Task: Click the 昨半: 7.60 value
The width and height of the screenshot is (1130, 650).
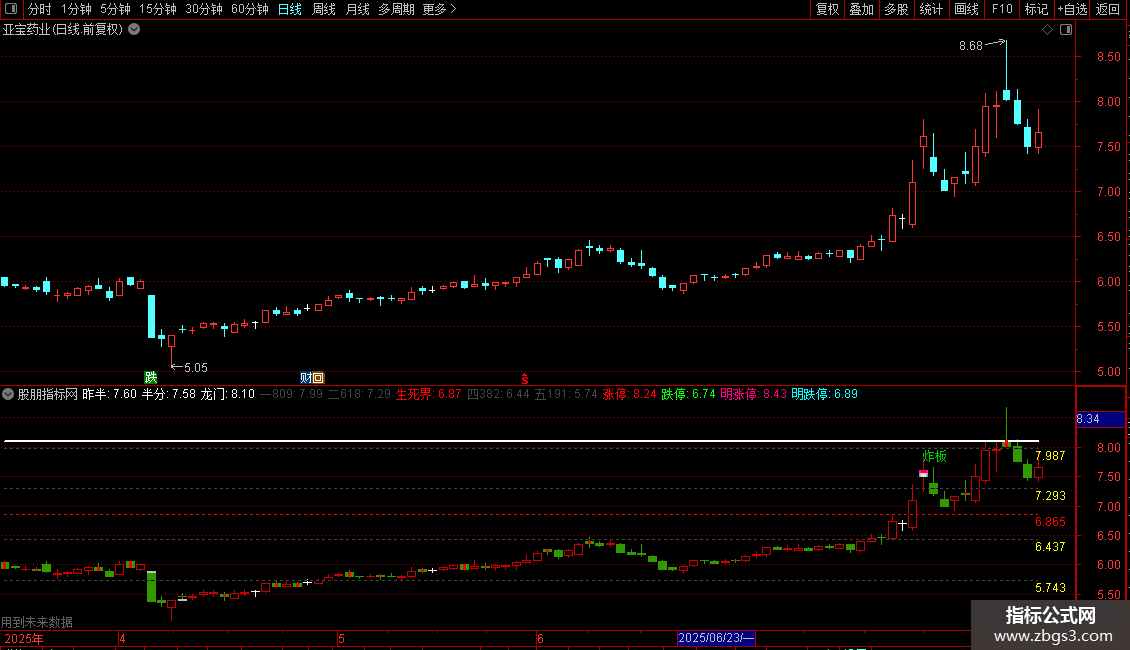Action: click(110, 394)
